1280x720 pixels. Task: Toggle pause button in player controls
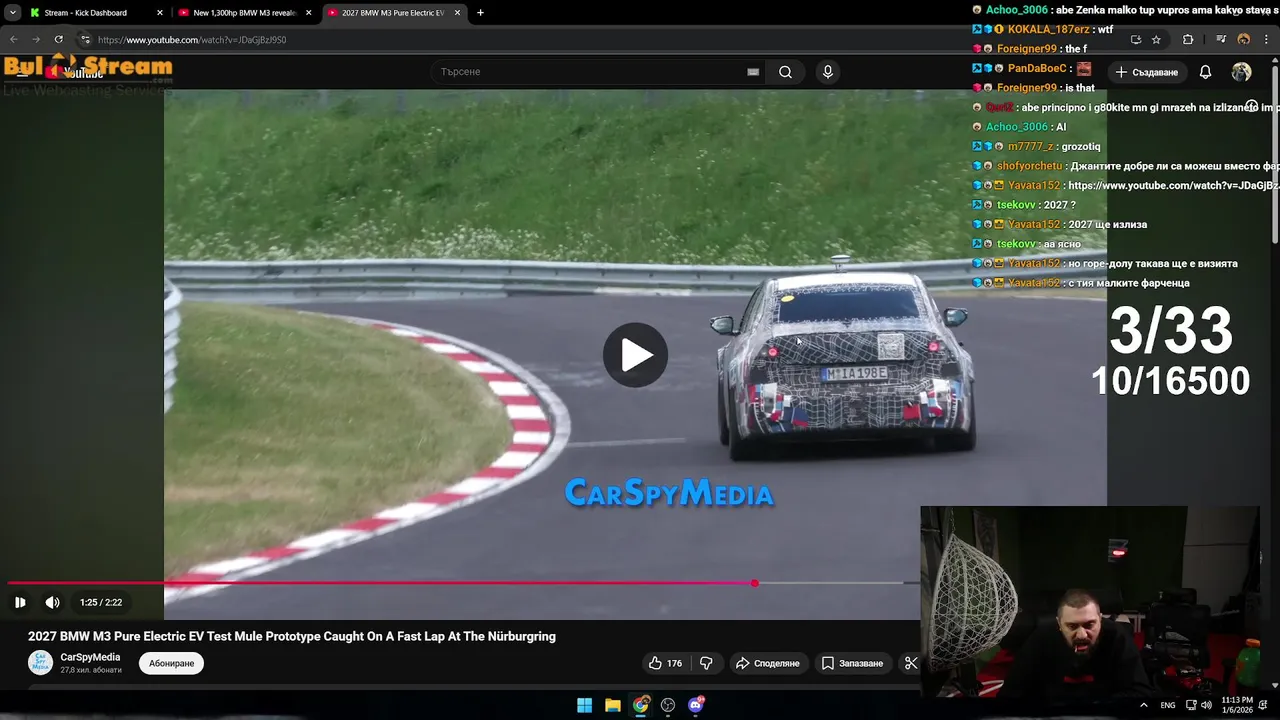[20, 602]
